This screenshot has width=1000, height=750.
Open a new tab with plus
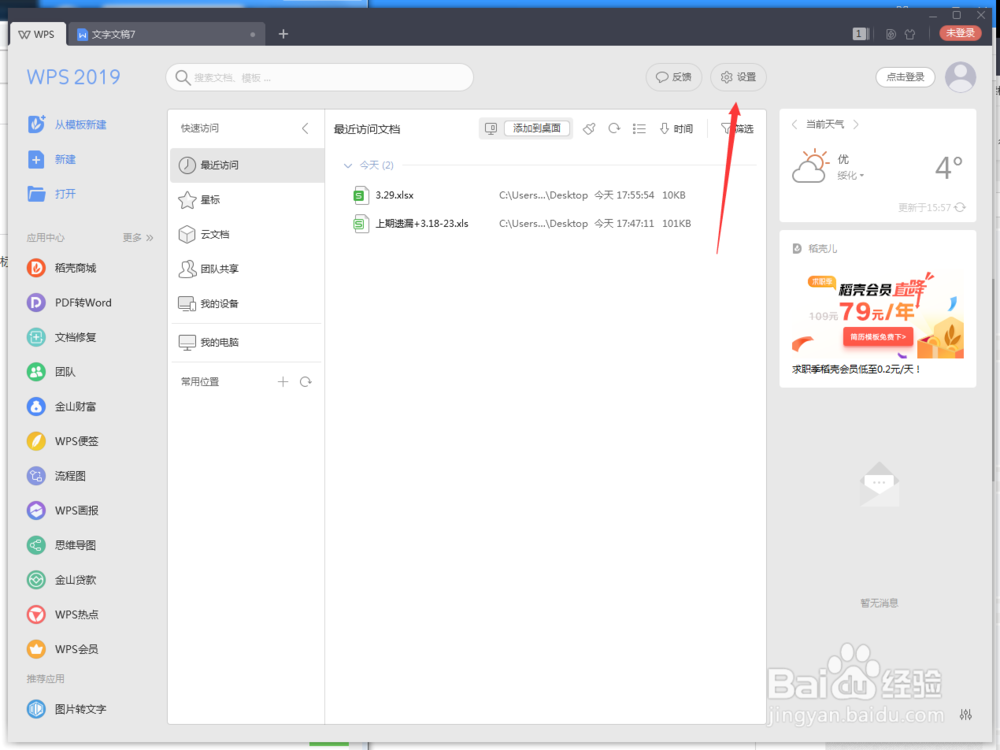(284, 34)
